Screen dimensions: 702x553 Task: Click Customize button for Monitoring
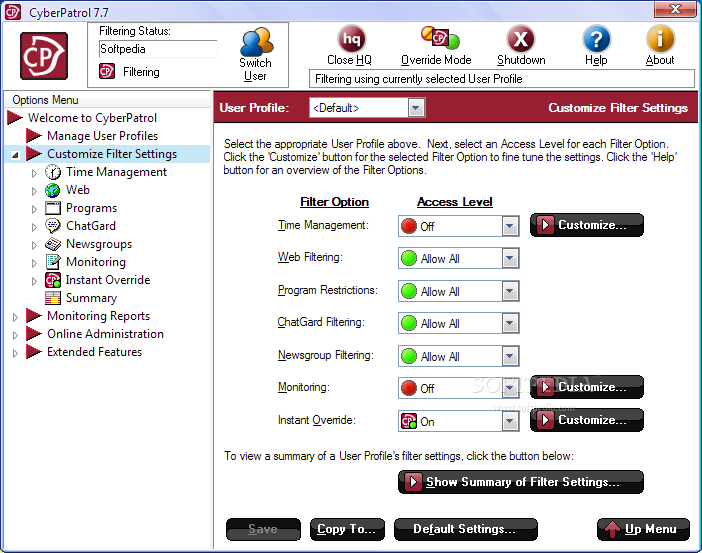pyautogui.click(x=586, y=387)
